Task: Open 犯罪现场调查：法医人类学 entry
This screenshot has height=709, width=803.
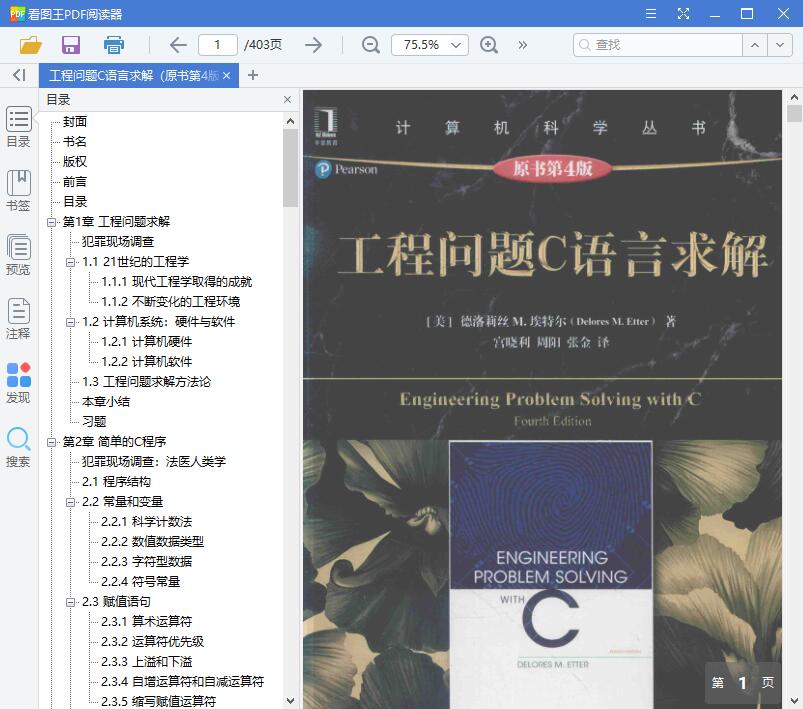Action: (x=154, y=462)
